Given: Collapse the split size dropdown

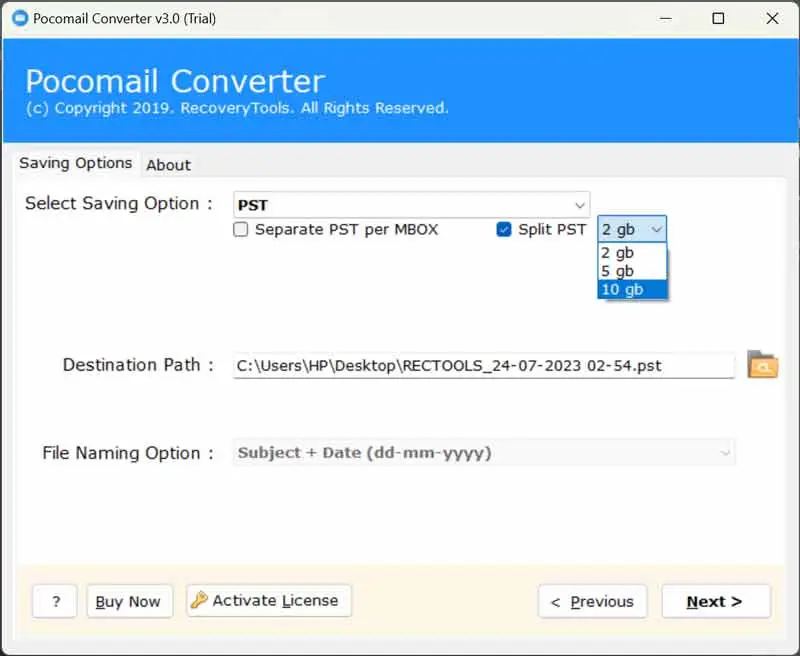Looking at the screenshot, I should [x=656, y=229].
